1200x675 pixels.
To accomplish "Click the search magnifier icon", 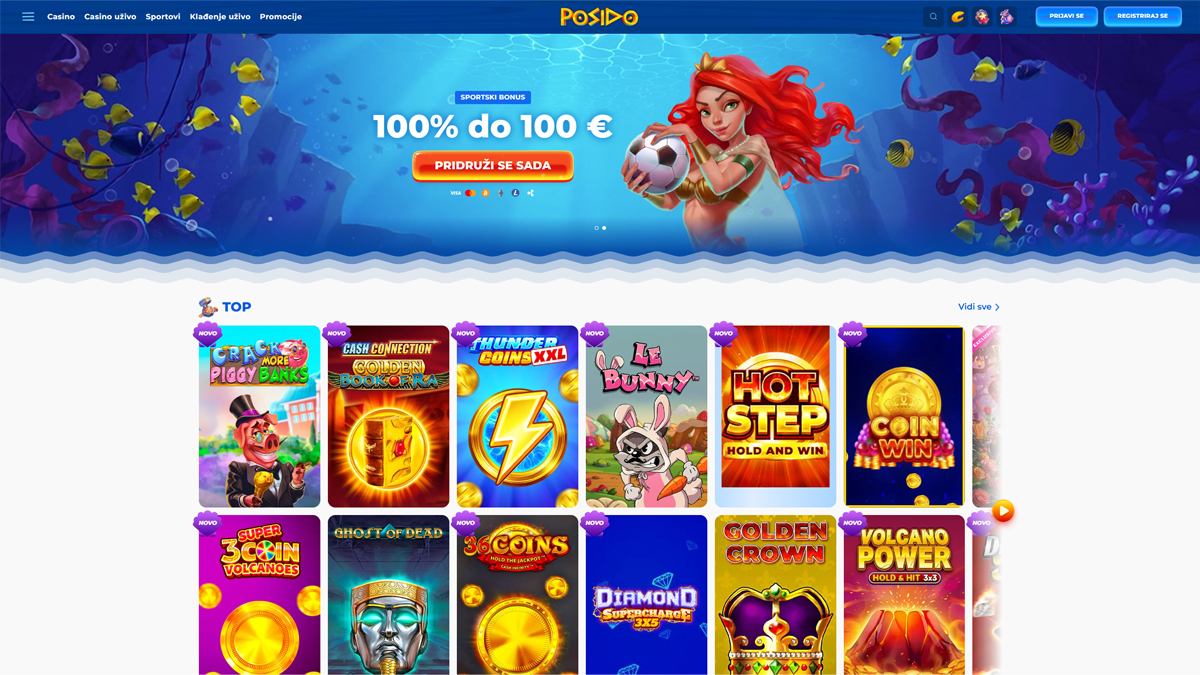I will point(933,17).
